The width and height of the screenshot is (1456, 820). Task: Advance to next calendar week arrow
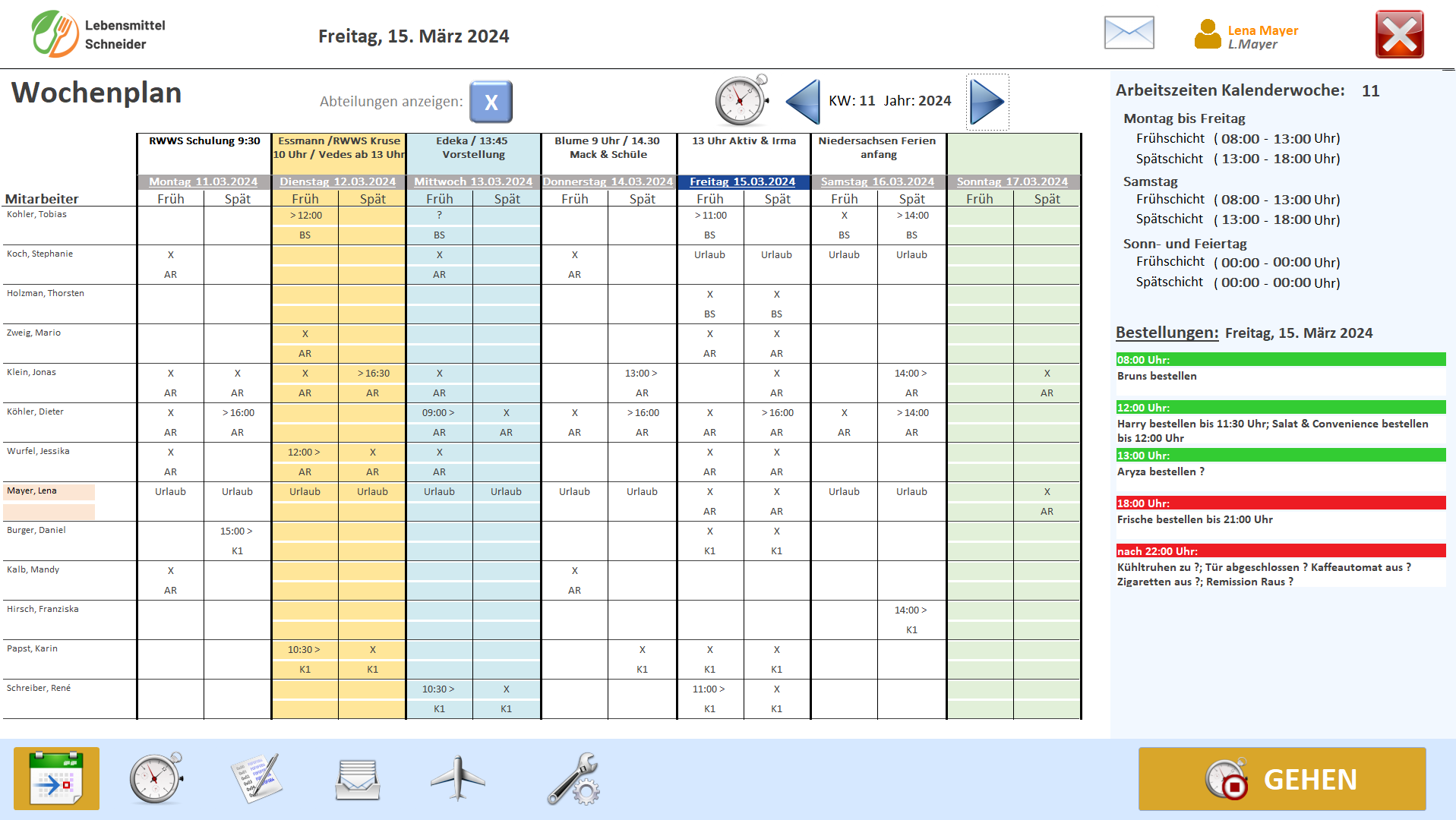tap(987, 102)
